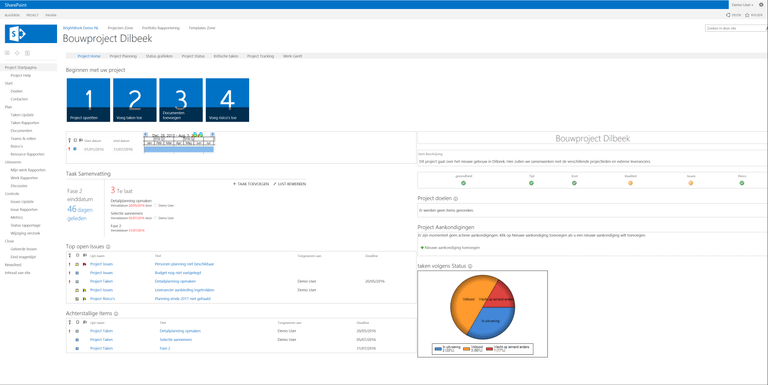
Task: Click red flag icon on Personen planning row
Action: coord(85,265)
